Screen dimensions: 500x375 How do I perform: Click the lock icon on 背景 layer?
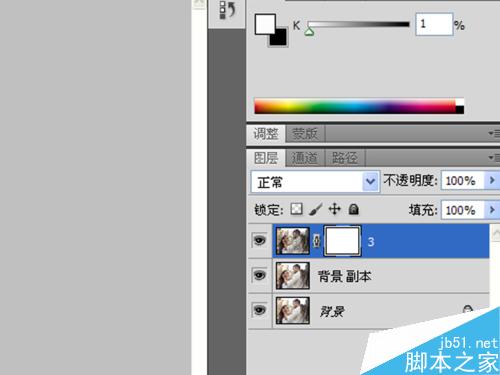[x=468, y=309]
